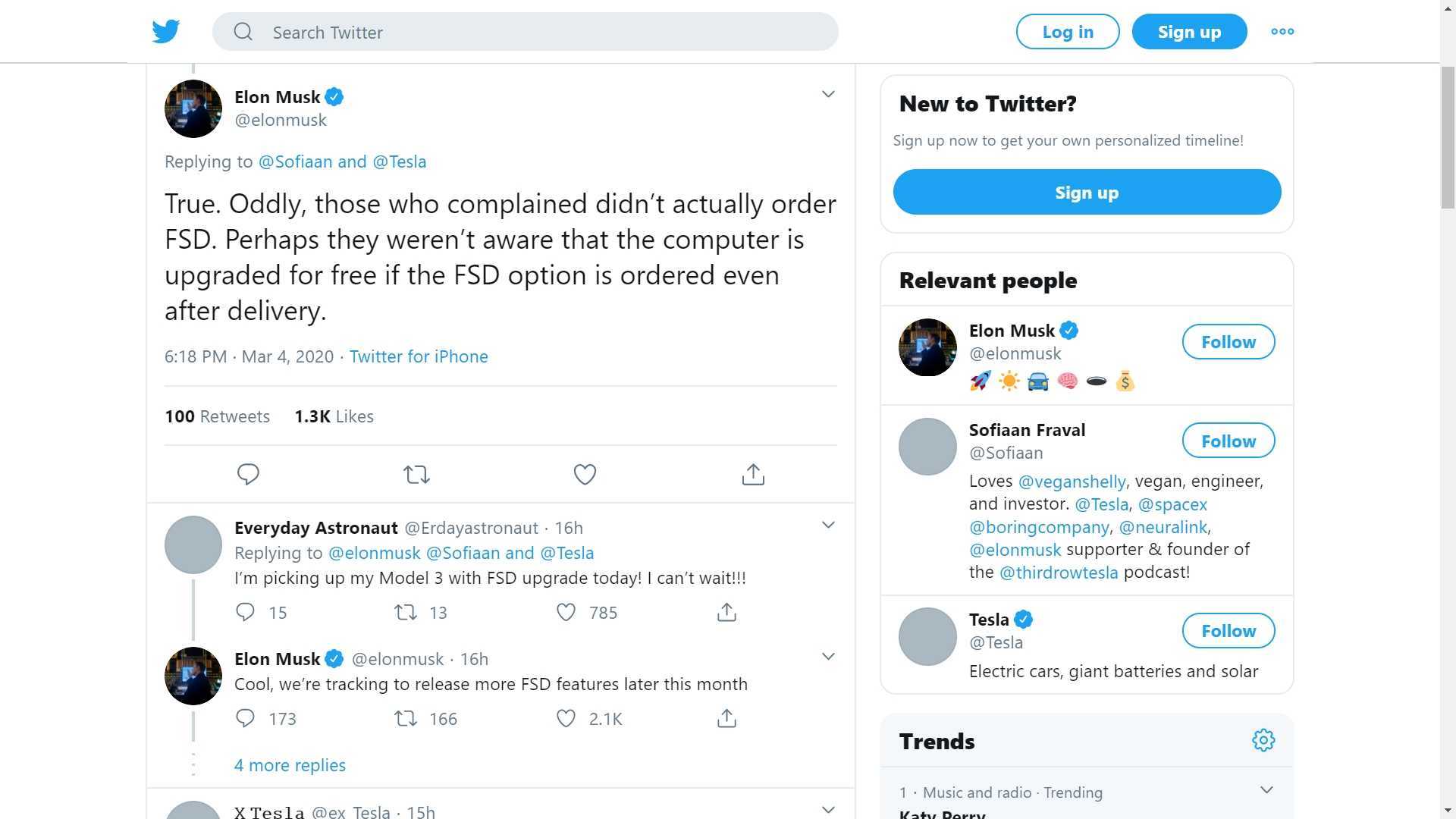Show 4 more replies

(290, 765)
